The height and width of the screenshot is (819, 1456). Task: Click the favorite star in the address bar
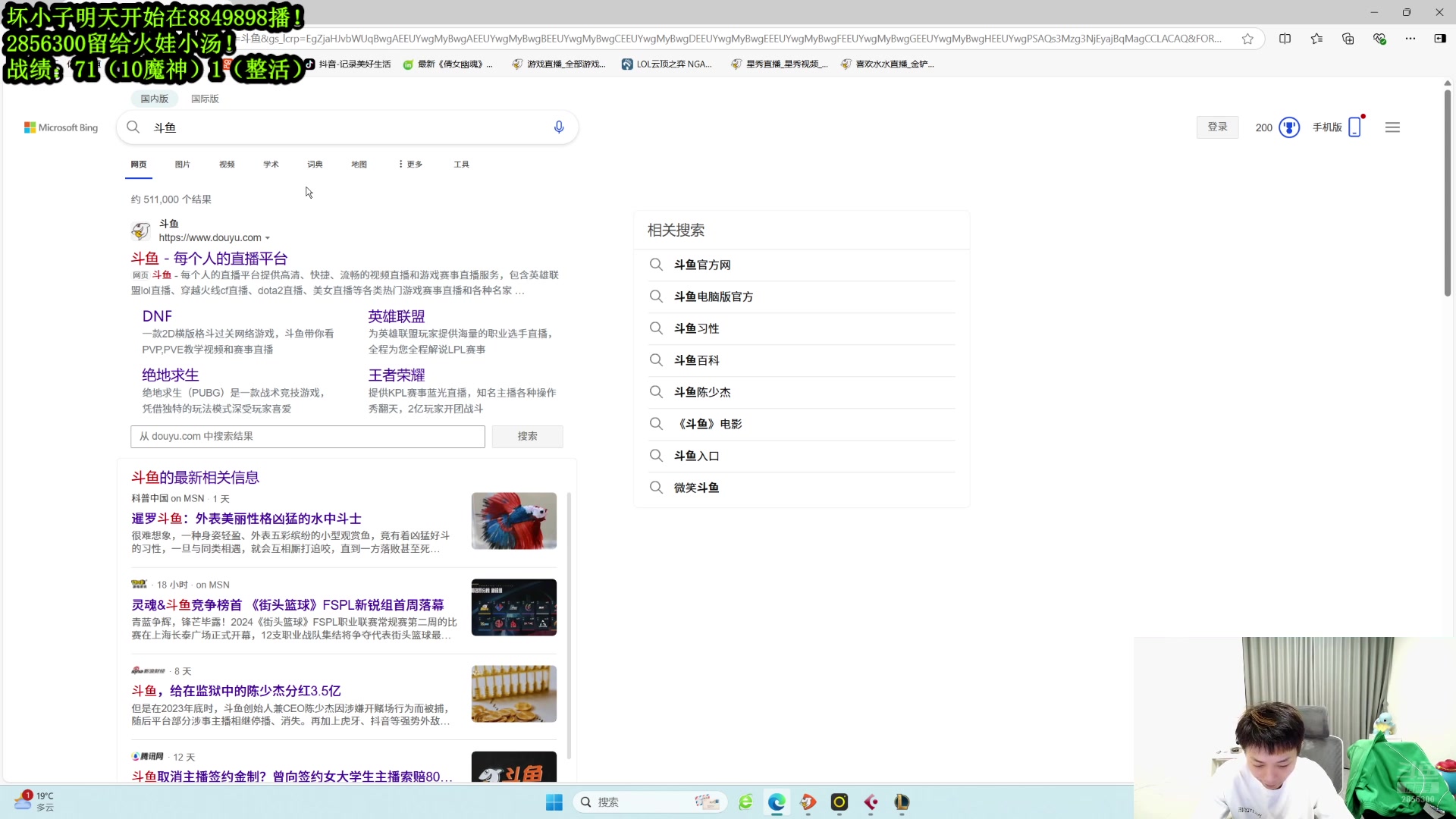(x=1247, y=39)
